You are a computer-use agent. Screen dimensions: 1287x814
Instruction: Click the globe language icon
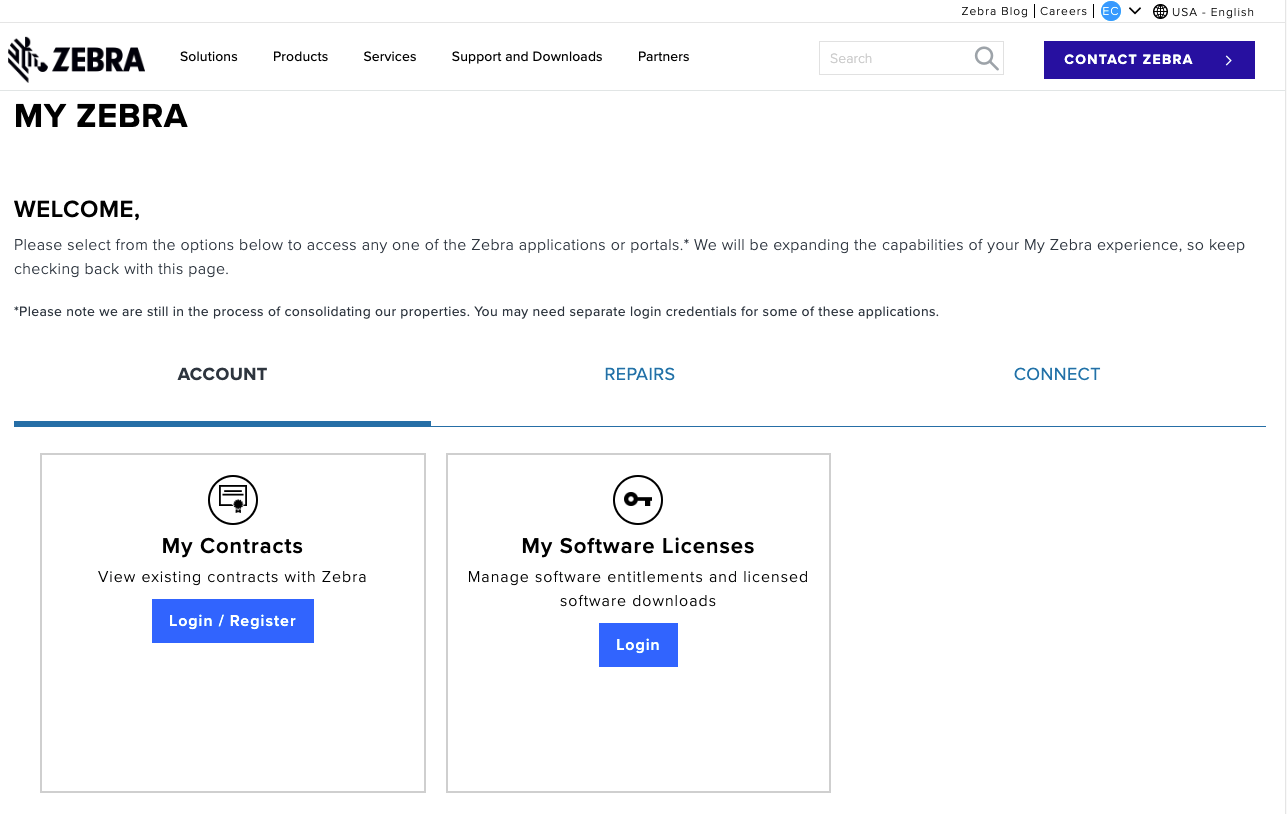click(1160, 12)
